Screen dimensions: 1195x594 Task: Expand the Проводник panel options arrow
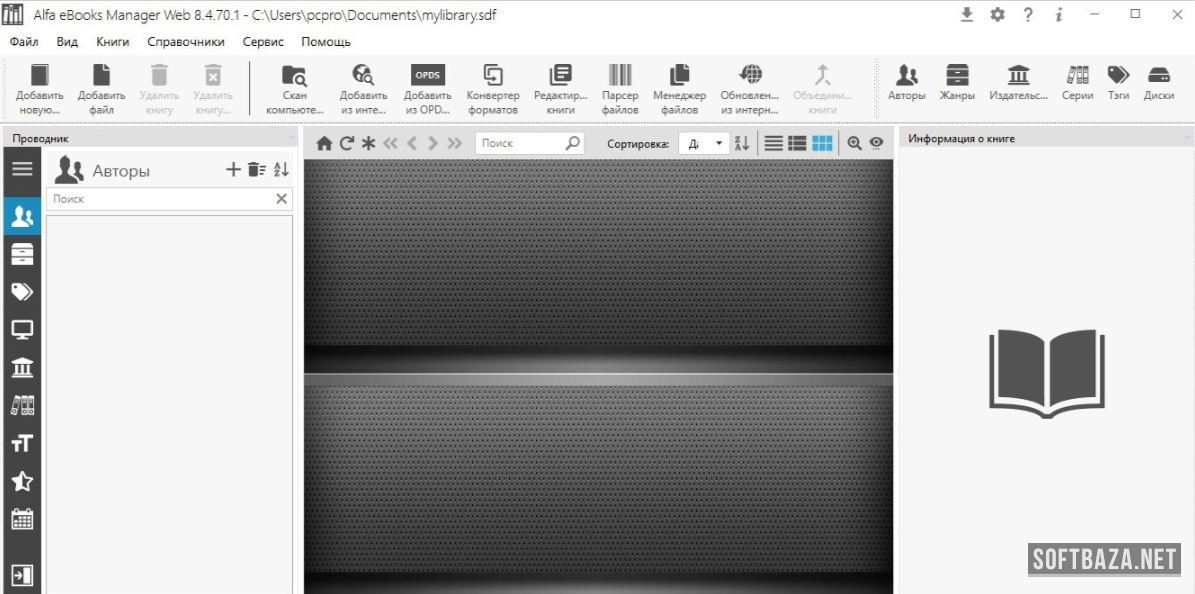pos(291,139)
